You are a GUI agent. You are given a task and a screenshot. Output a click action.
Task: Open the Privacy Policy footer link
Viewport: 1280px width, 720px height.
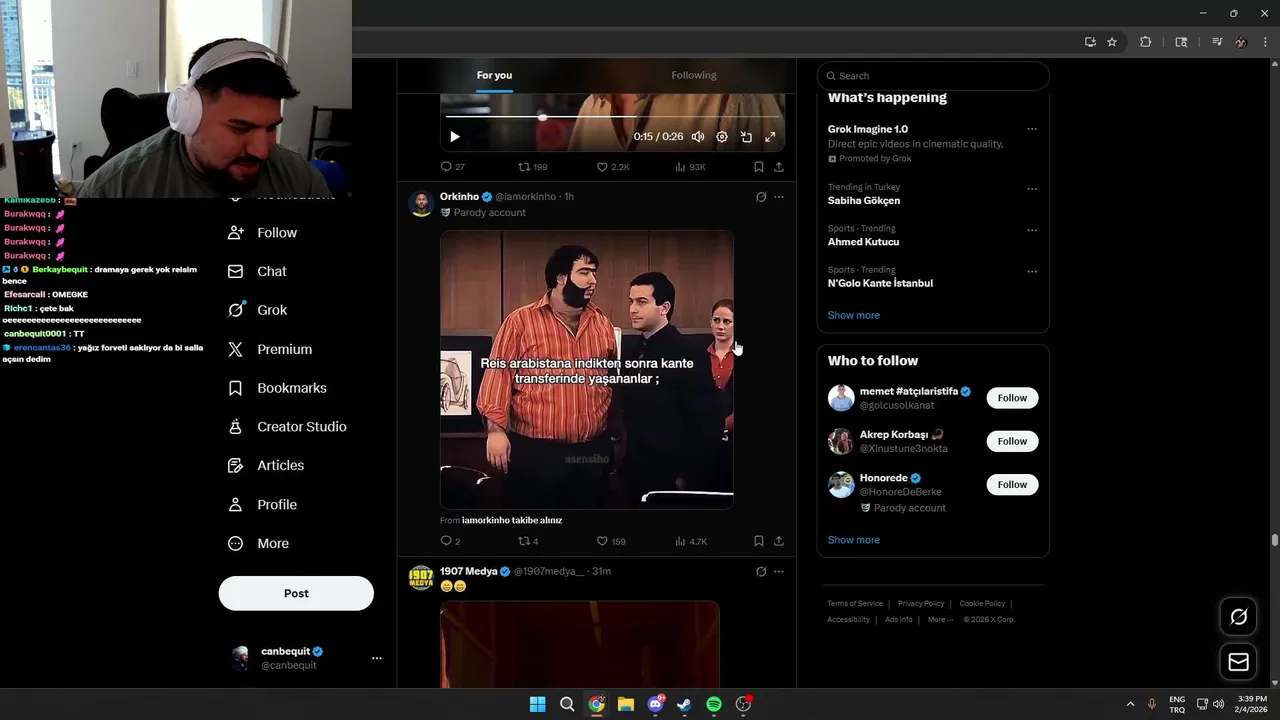(921, 604)
